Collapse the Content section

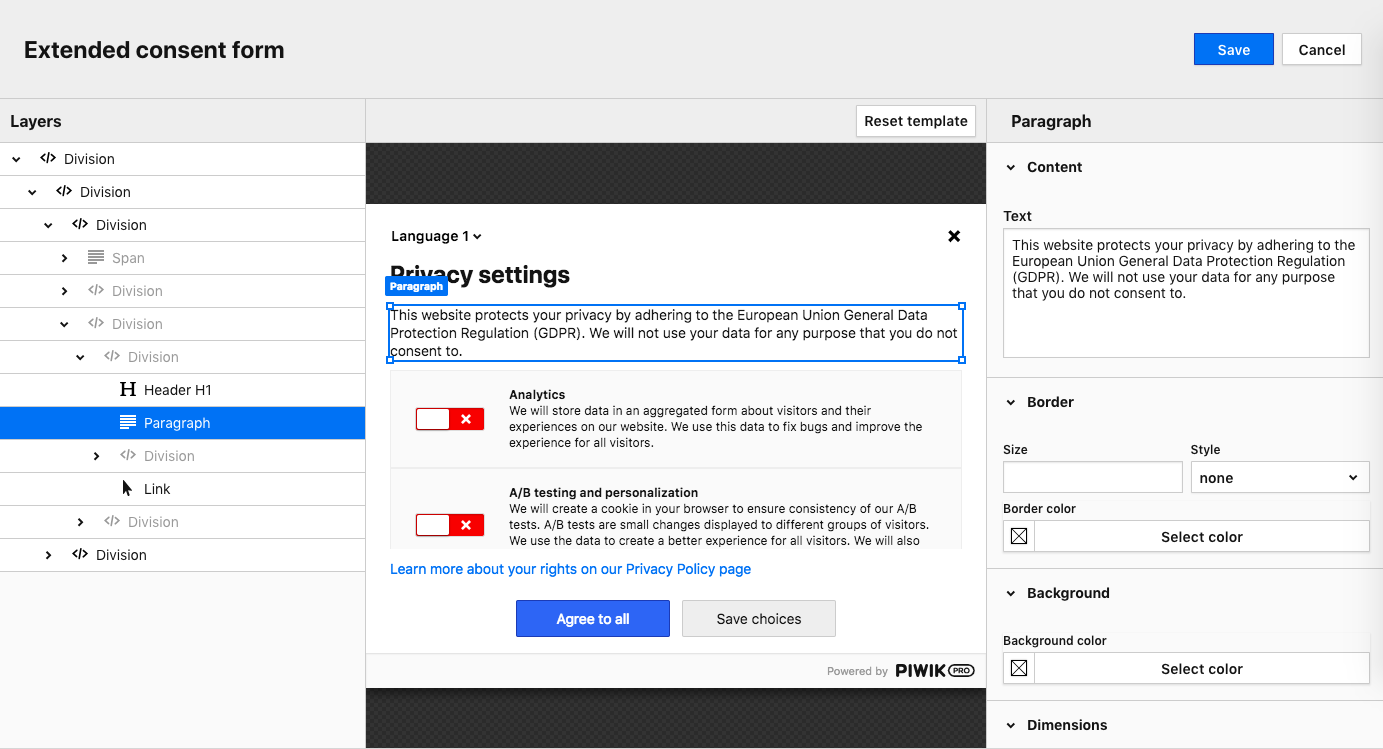[1011, 167]
